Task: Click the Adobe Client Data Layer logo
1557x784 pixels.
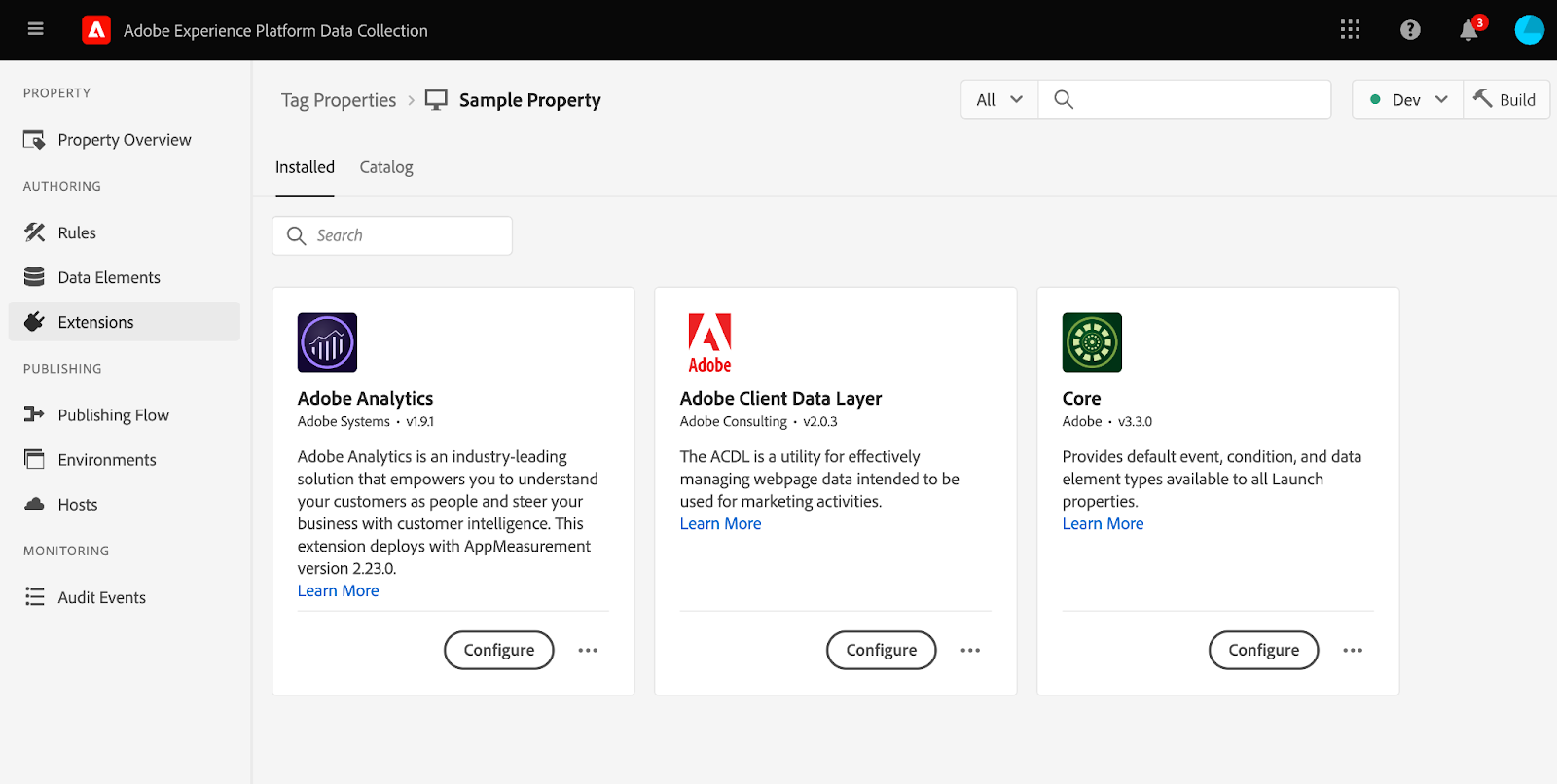Action: point(709,343)
